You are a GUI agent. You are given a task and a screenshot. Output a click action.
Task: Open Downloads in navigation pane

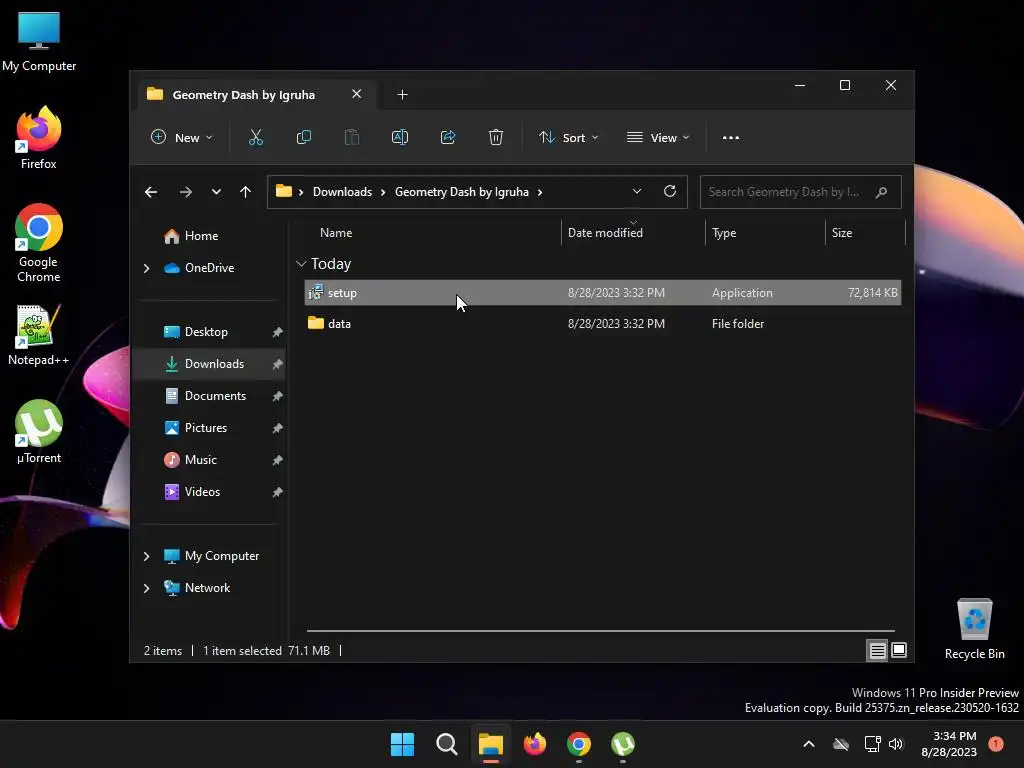coord(211,364)
